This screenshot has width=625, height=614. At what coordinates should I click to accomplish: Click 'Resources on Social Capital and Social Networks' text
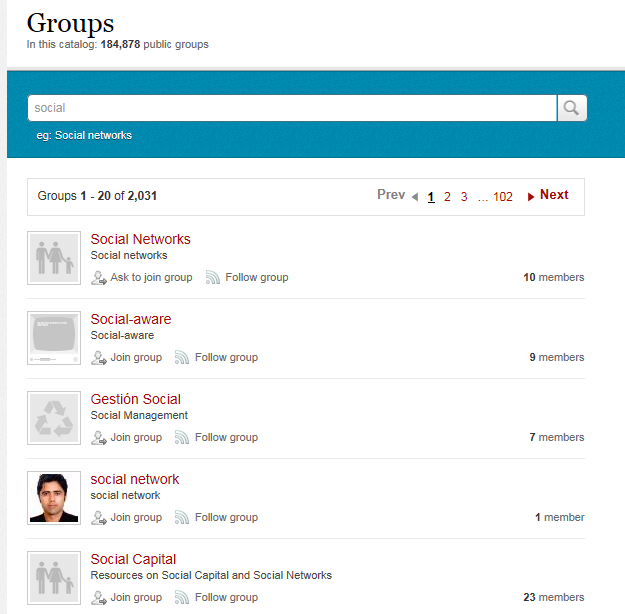coord(211,575)
